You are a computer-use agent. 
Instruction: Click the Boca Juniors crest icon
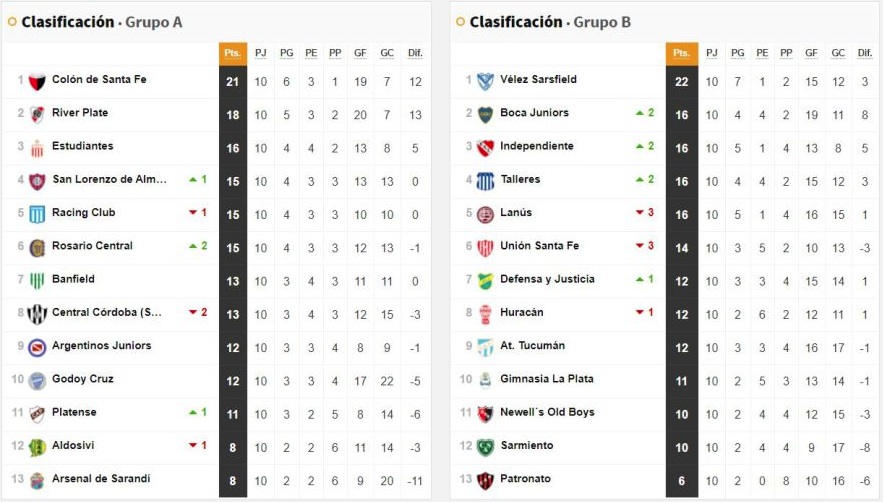pos(485,114)
